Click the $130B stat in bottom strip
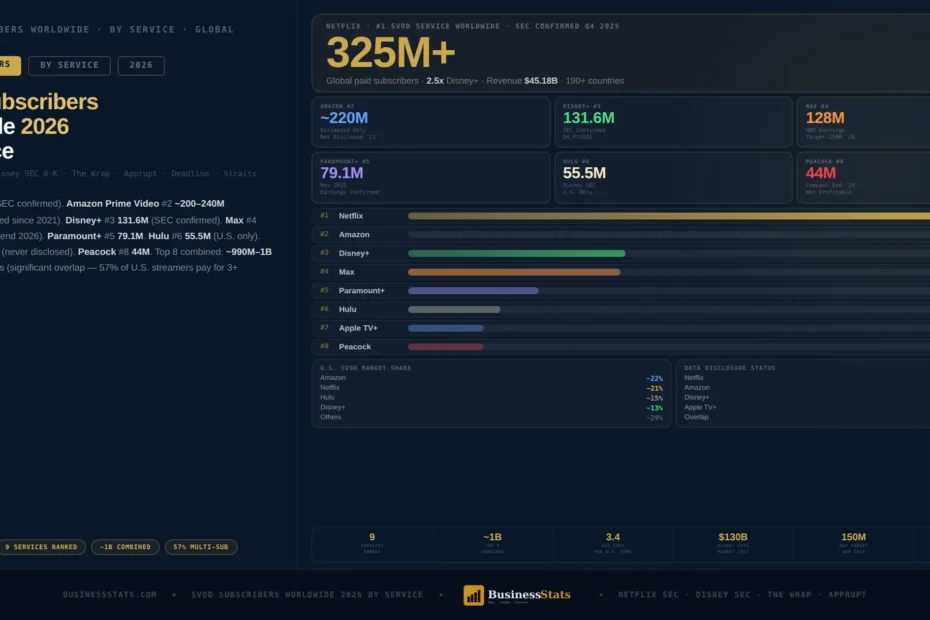The height and width of the screenshot is (620, 930). pyautogui.click(x=733, y=543)
